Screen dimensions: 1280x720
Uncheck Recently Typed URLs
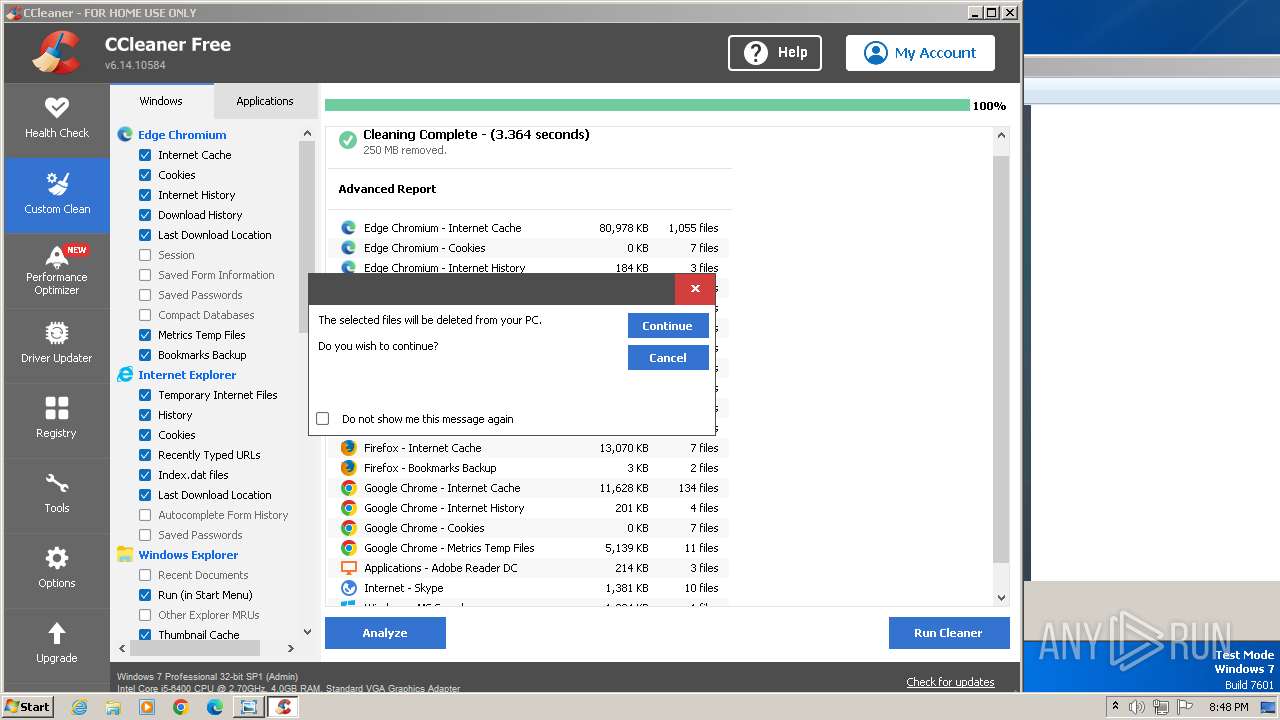click(x=145, y=455)
